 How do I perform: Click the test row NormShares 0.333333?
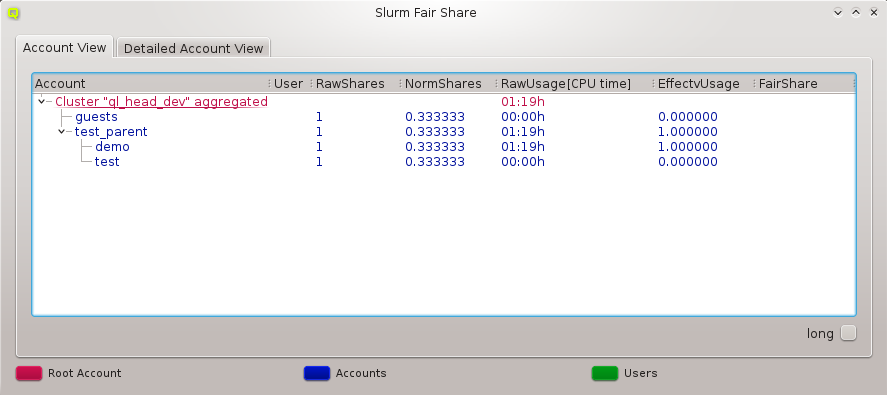(434, 162)
